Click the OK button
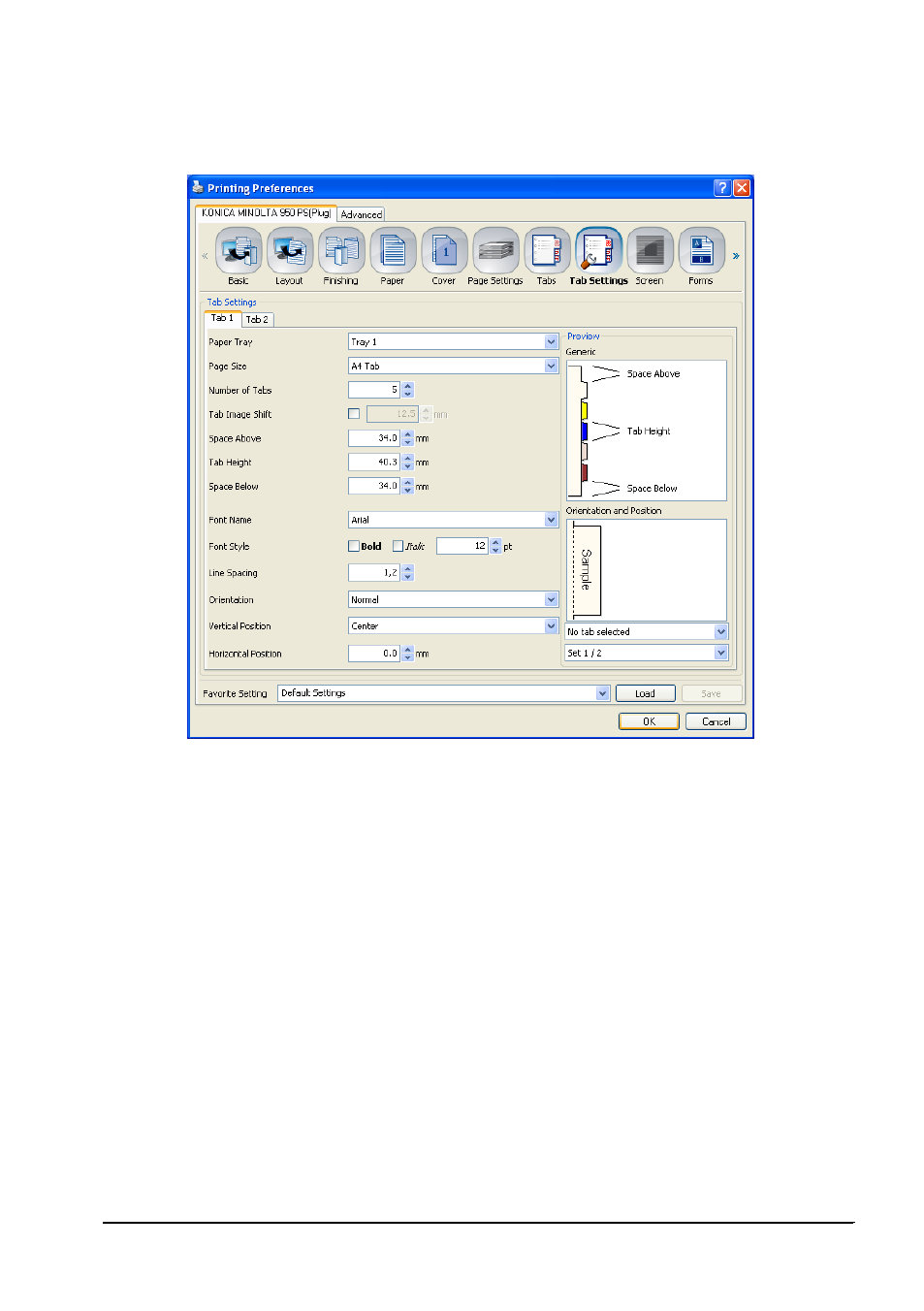924x1311 pixels. pyautogui.click(x=650, y=721)
